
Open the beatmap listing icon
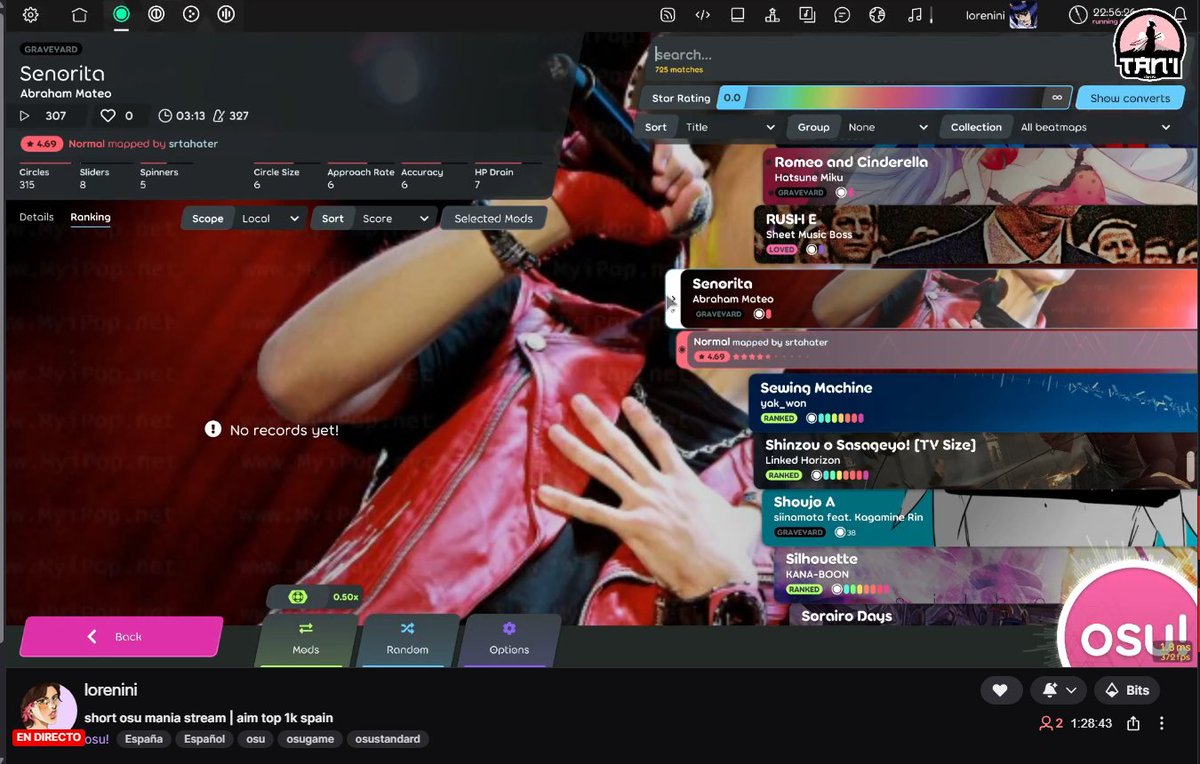coord(807,15)
